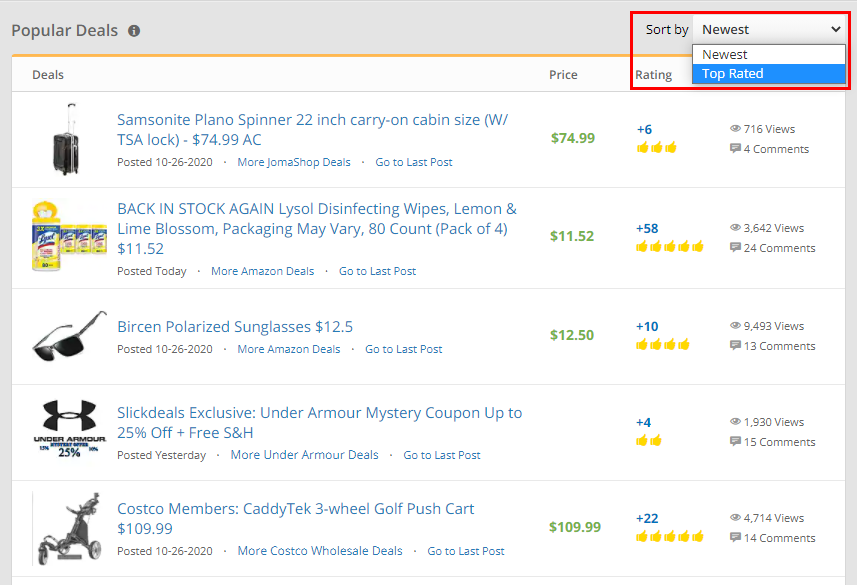The width and height of the screenshot is (857, 585).
Task: Click the Popular Deals info icon
Action: pyautogui.click(x=134, y=31)
